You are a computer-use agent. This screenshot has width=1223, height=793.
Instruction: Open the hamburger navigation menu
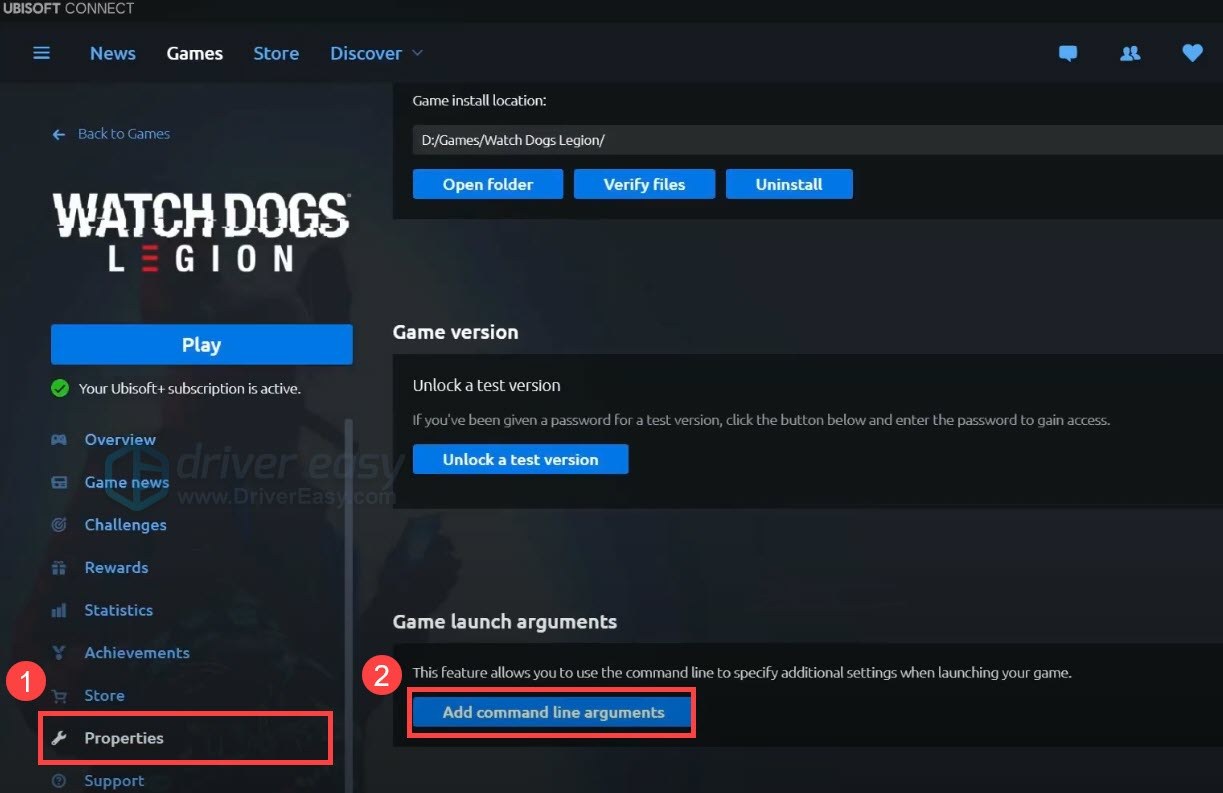pyautogui.click(x=41, y=53)
